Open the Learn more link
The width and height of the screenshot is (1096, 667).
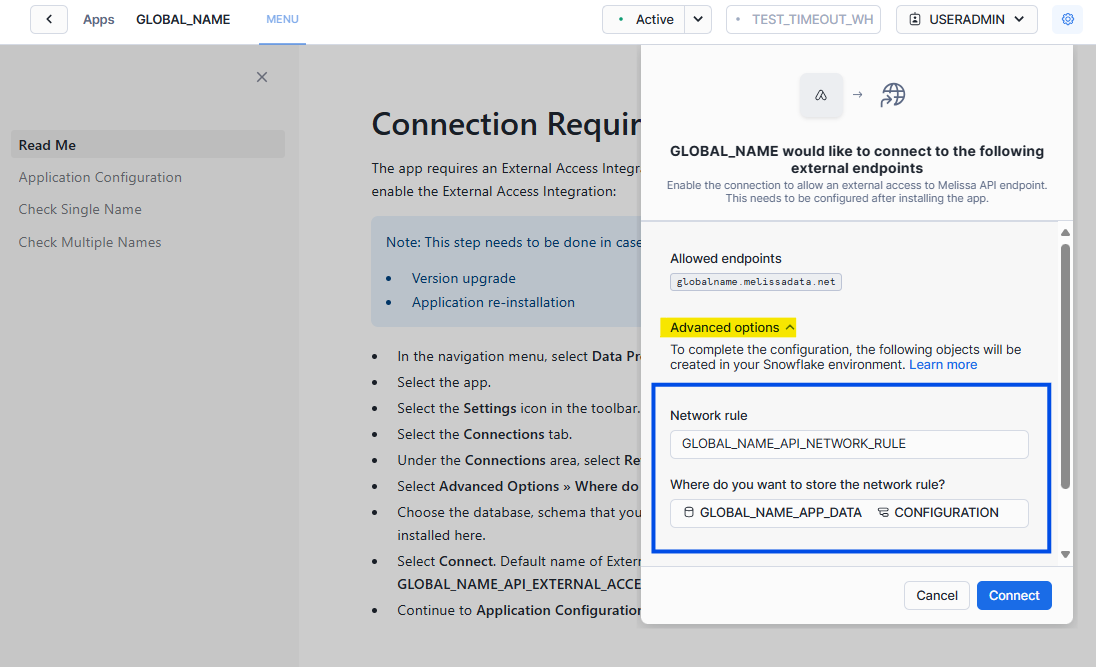(x=943, y=365)
